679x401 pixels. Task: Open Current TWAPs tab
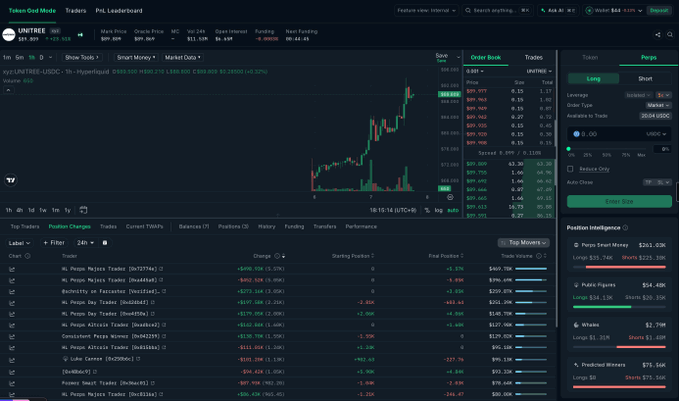click(144, 226)
